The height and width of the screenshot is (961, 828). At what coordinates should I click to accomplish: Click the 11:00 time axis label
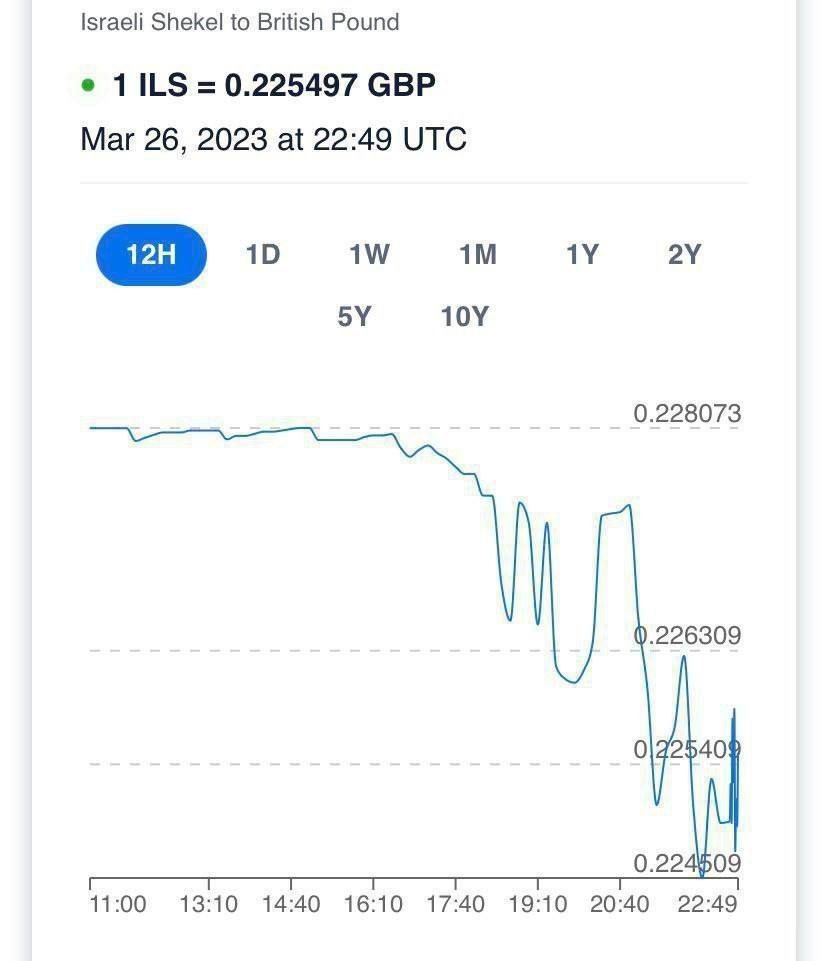click(x=117, y=905)
